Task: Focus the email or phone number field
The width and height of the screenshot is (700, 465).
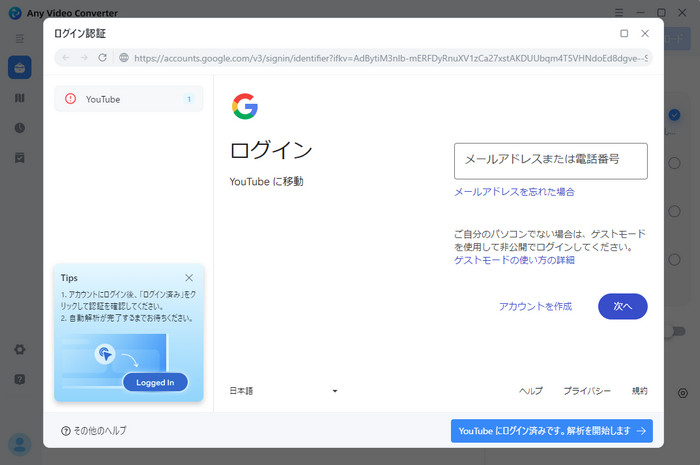Action: coord(550,161)
